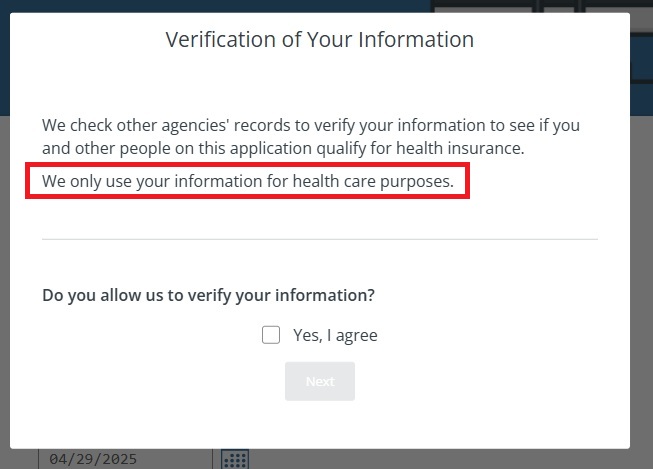Click the "Do you allow us to verify" question

click(x=208, y=295)
